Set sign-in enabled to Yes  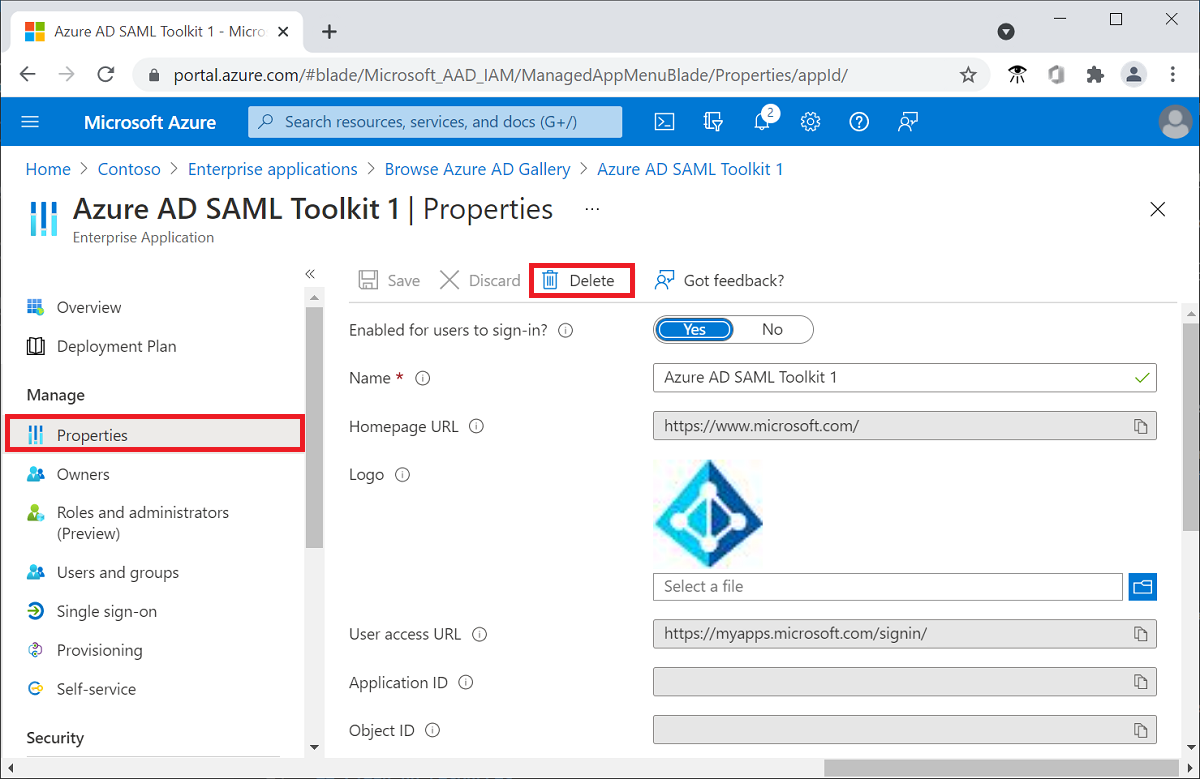(x=695, y=330)
